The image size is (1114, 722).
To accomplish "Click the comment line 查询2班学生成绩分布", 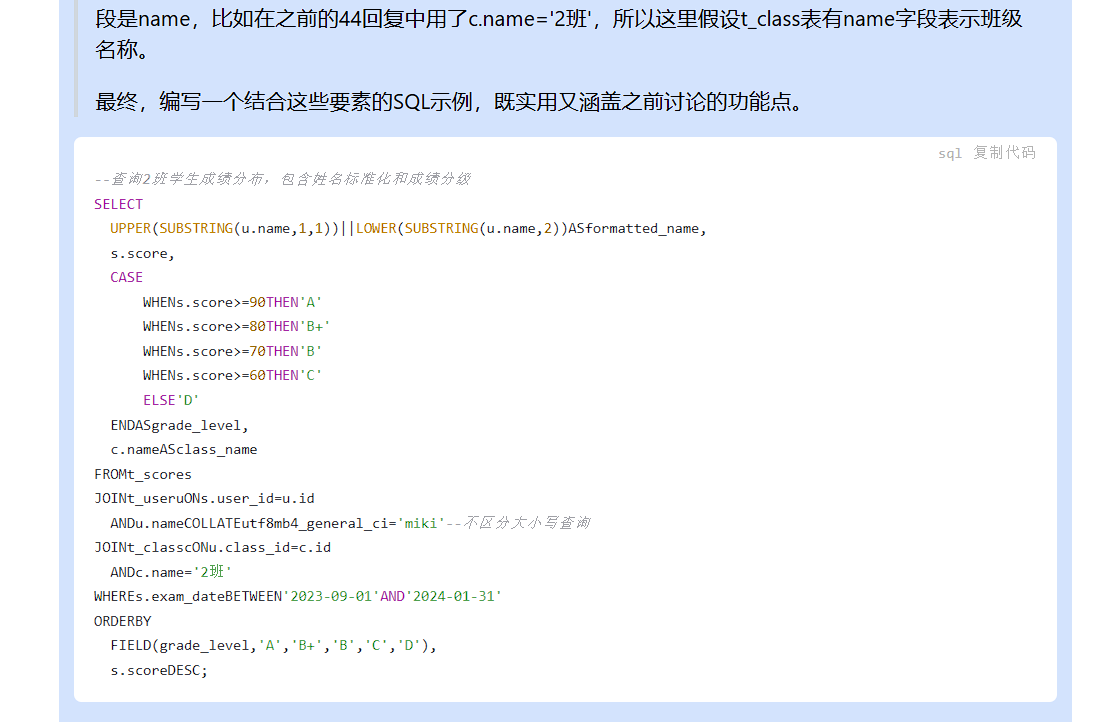I will (282, 179).
